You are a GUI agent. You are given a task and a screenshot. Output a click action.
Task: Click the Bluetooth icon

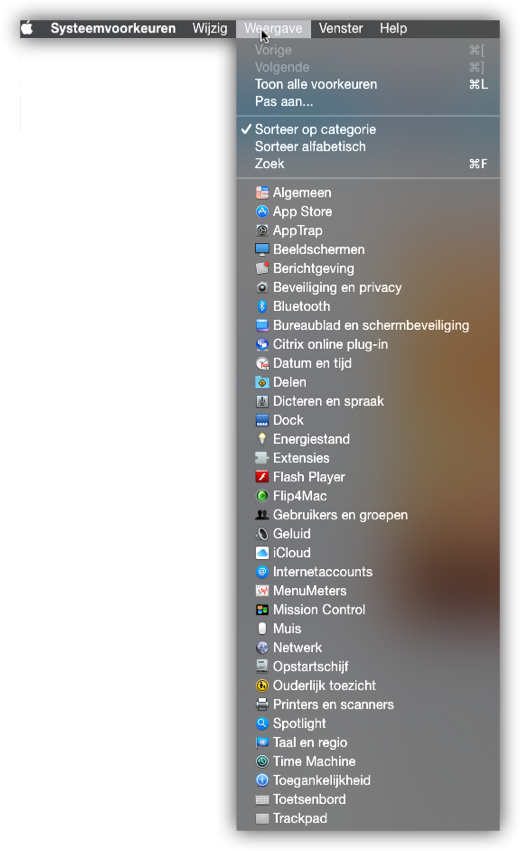coord(262,306)
